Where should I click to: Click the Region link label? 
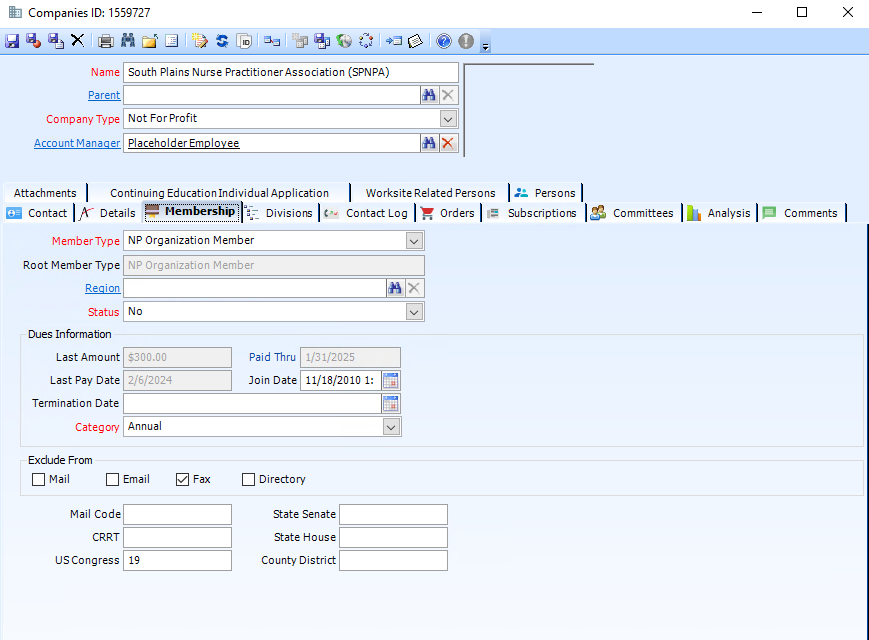103,287
